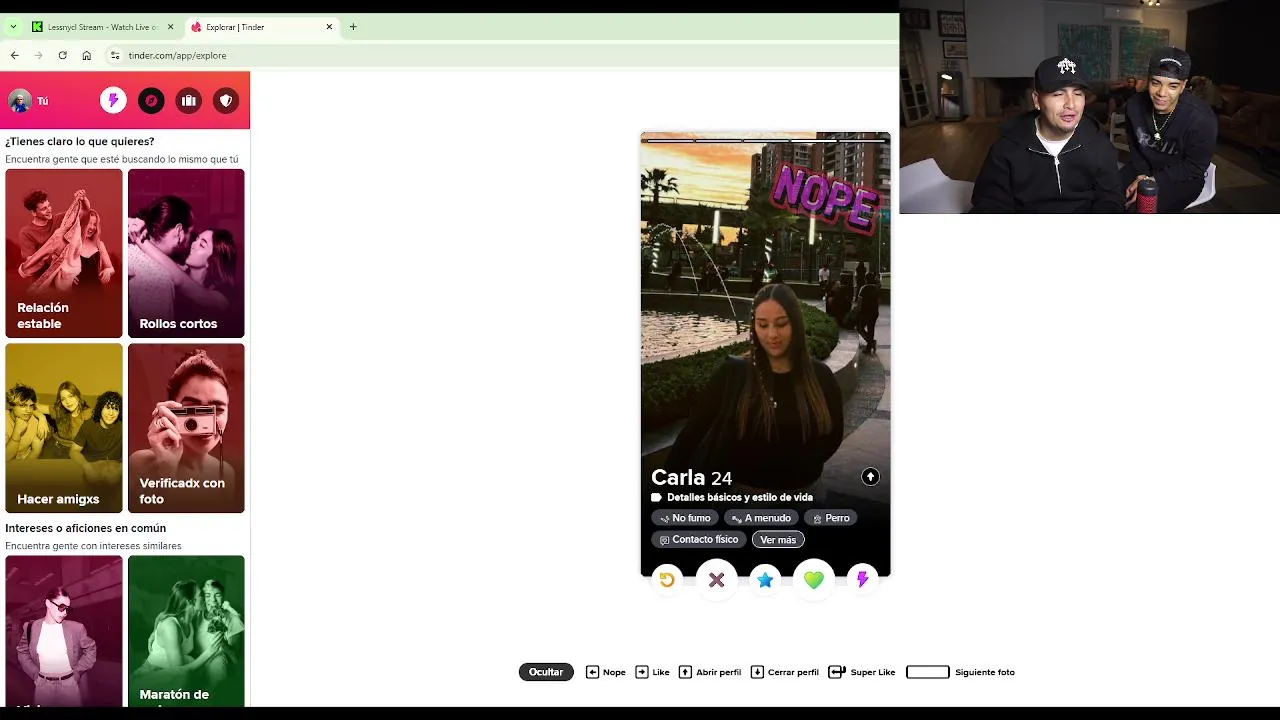Image resolution: width=1280 pixels, height=720 pixels.
Task: Click the Super Like blue star button
Action: tap(765, 579)
